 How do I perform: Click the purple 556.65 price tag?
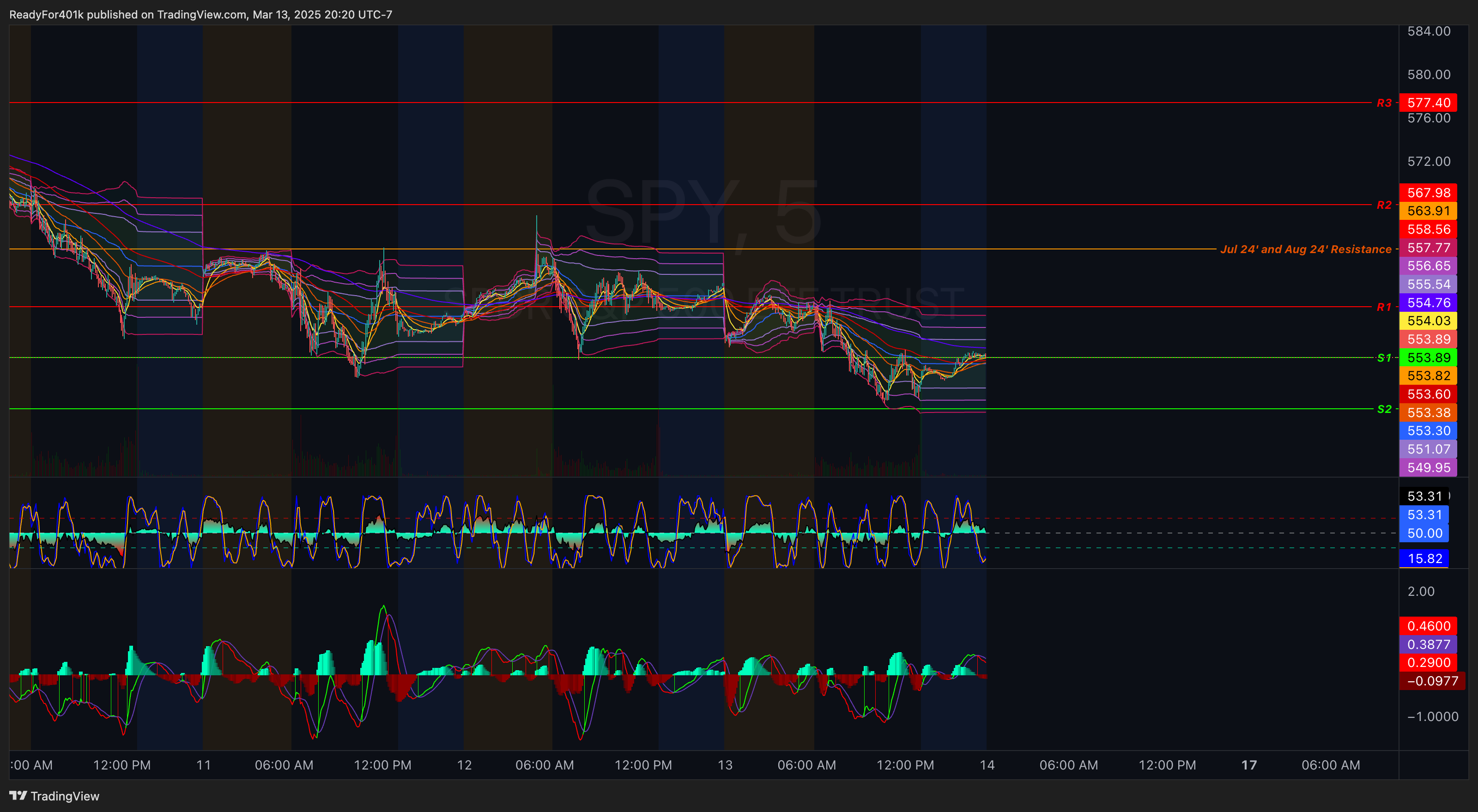pyautogui.click(x=1428, y=266)
